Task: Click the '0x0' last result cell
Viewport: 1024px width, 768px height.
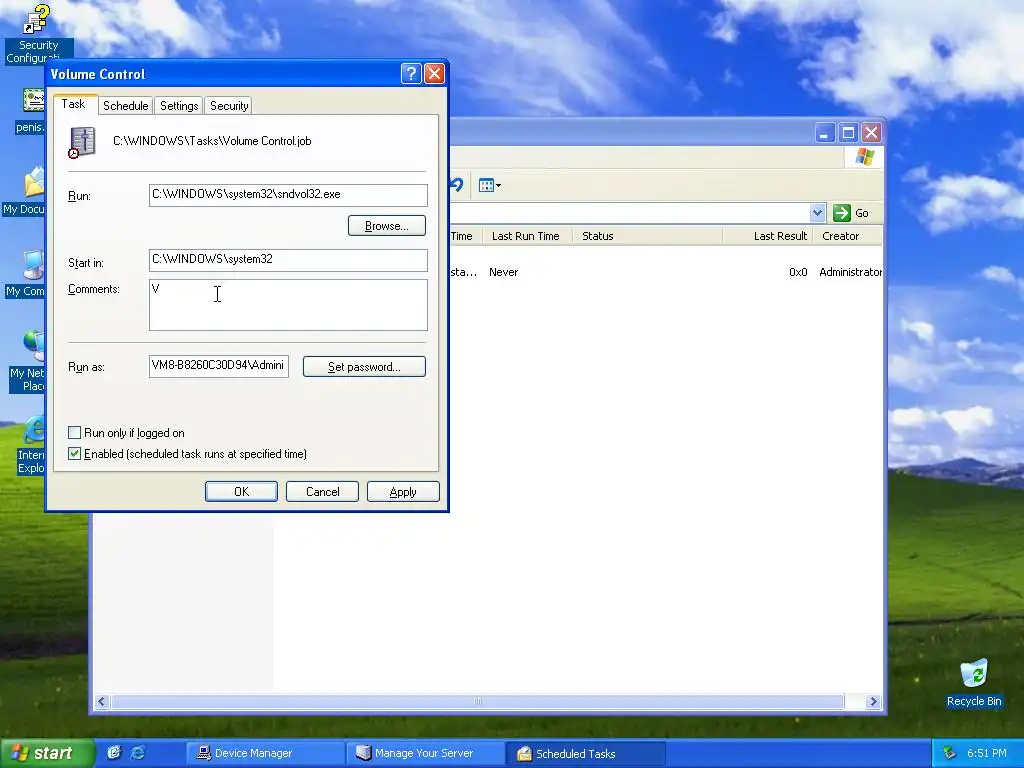Action: point(798,272)
